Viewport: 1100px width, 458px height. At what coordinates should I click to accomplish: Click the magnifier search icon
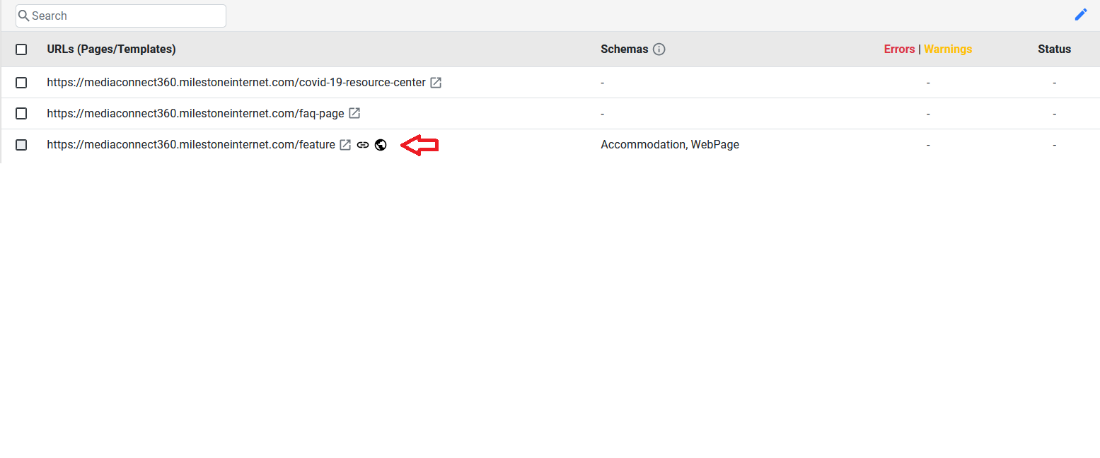pyautogui.click(x=24, y=15)
